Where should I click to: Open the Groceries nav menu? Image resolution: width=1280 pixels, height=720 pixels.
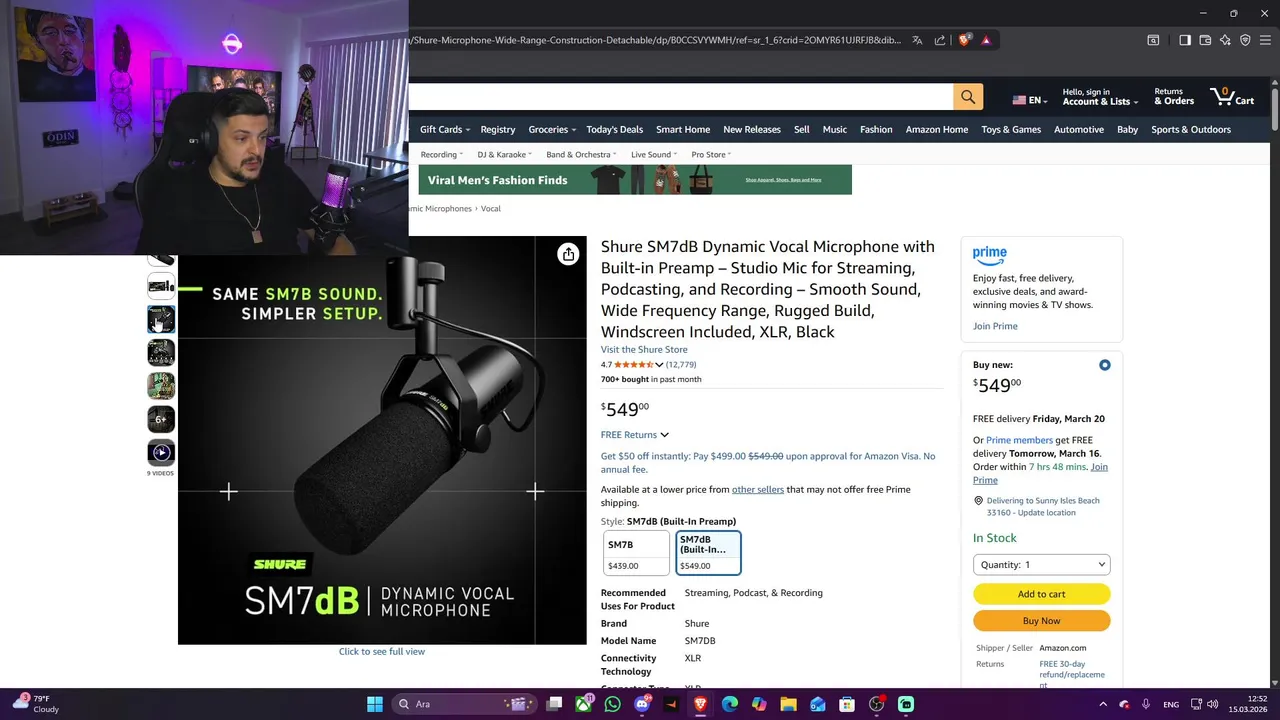552,129
